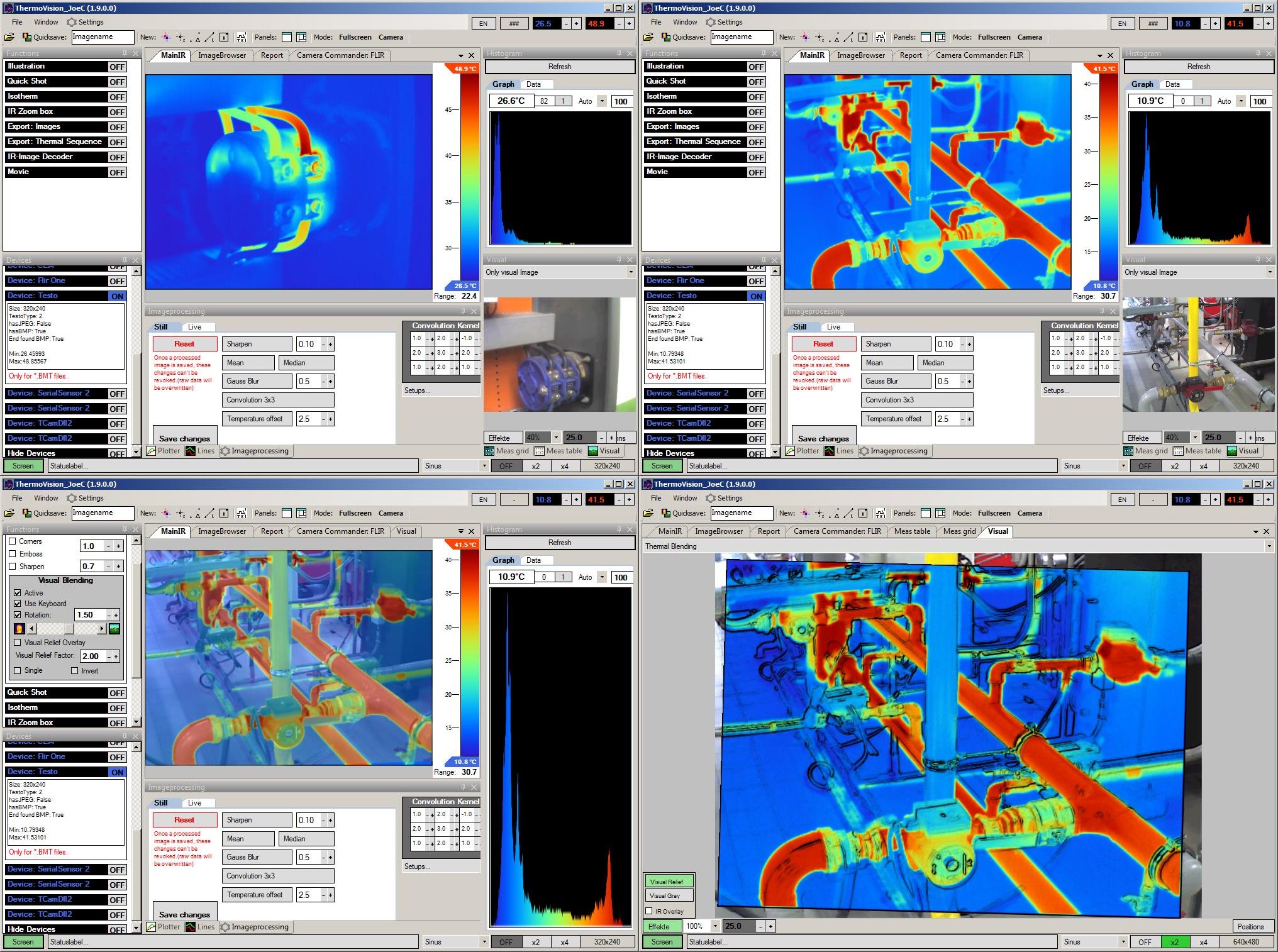
Task: Select new measurement line tool in bottom-left window
Action: 209,513
